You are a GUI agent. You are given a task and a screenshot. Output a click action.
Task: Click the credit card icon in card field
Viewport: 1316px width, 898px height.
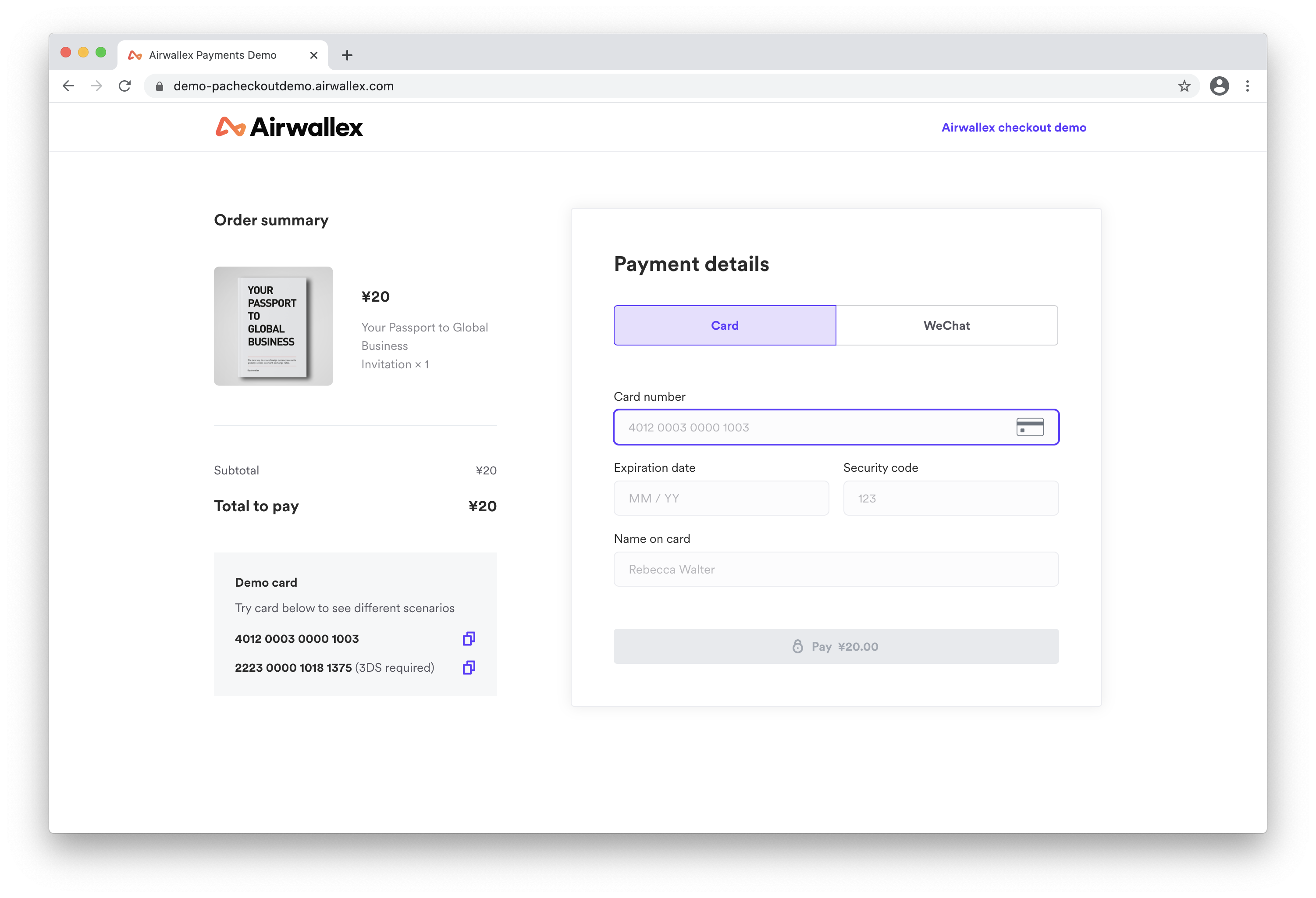(1029, 427)
